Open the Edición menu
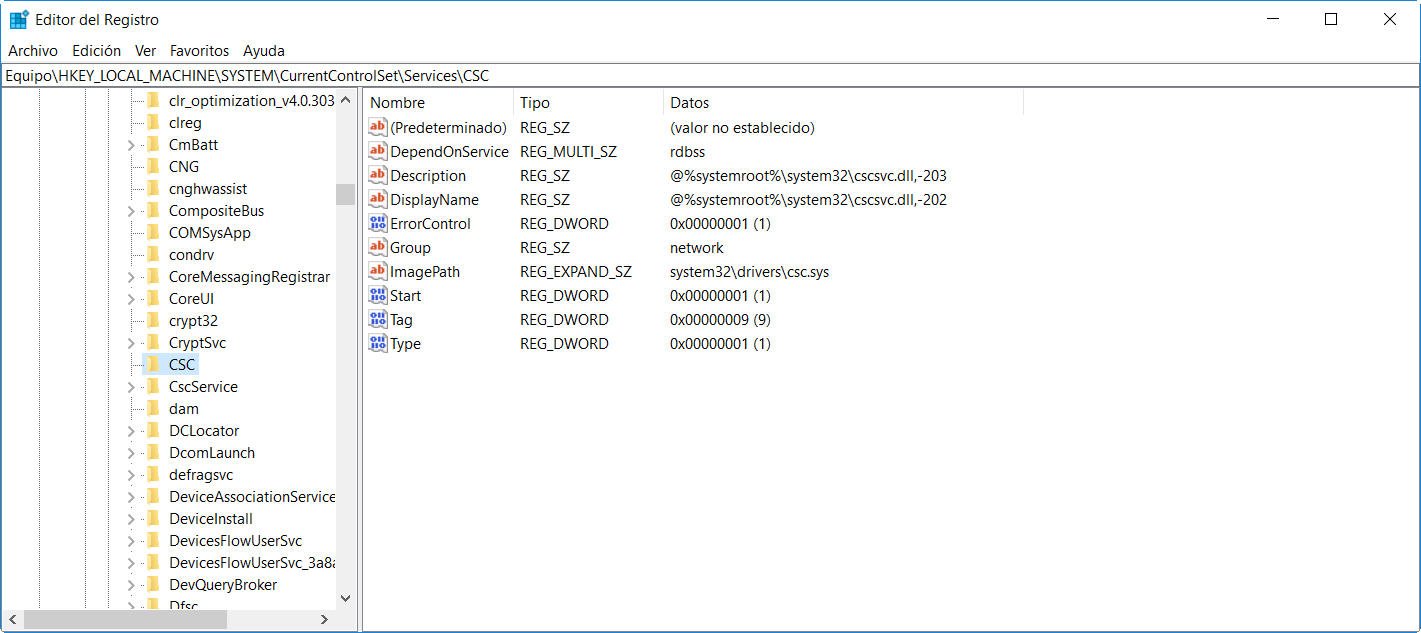 [97, 50]
